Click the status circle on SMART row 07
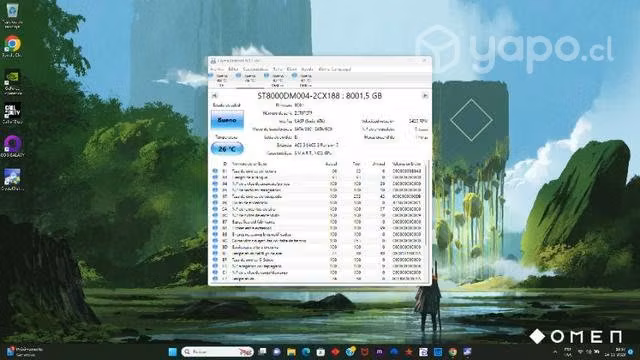 pyautogui.click(x=215, y=196)
